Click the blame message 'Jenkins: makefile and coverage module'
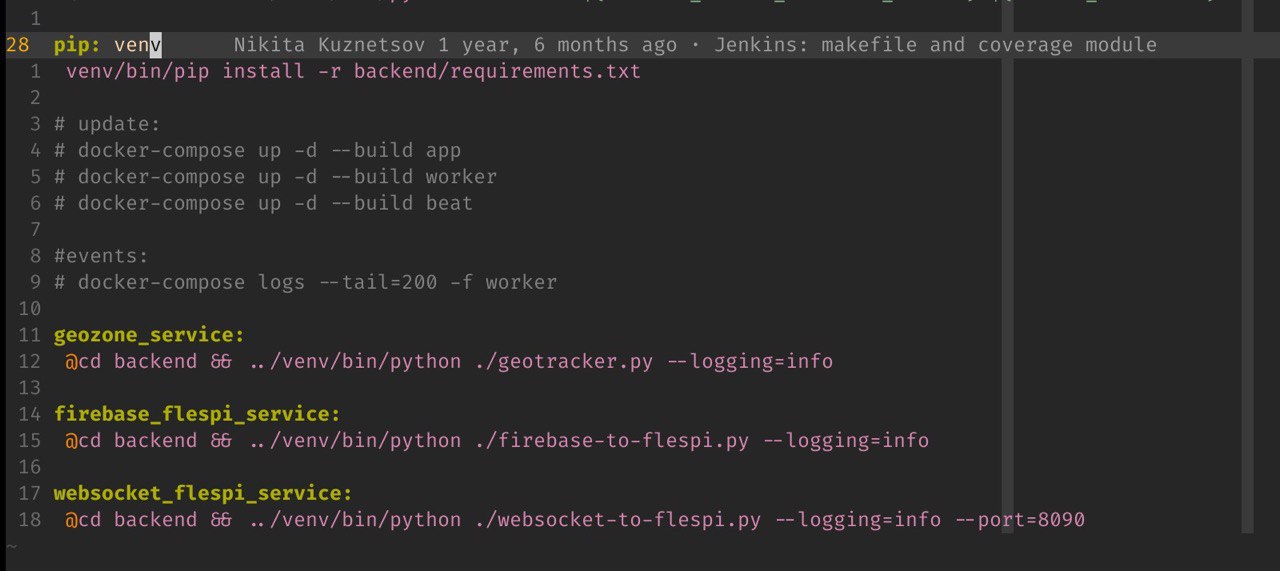The height and width of the screenshot is (571, 1280). click(935, 45)
